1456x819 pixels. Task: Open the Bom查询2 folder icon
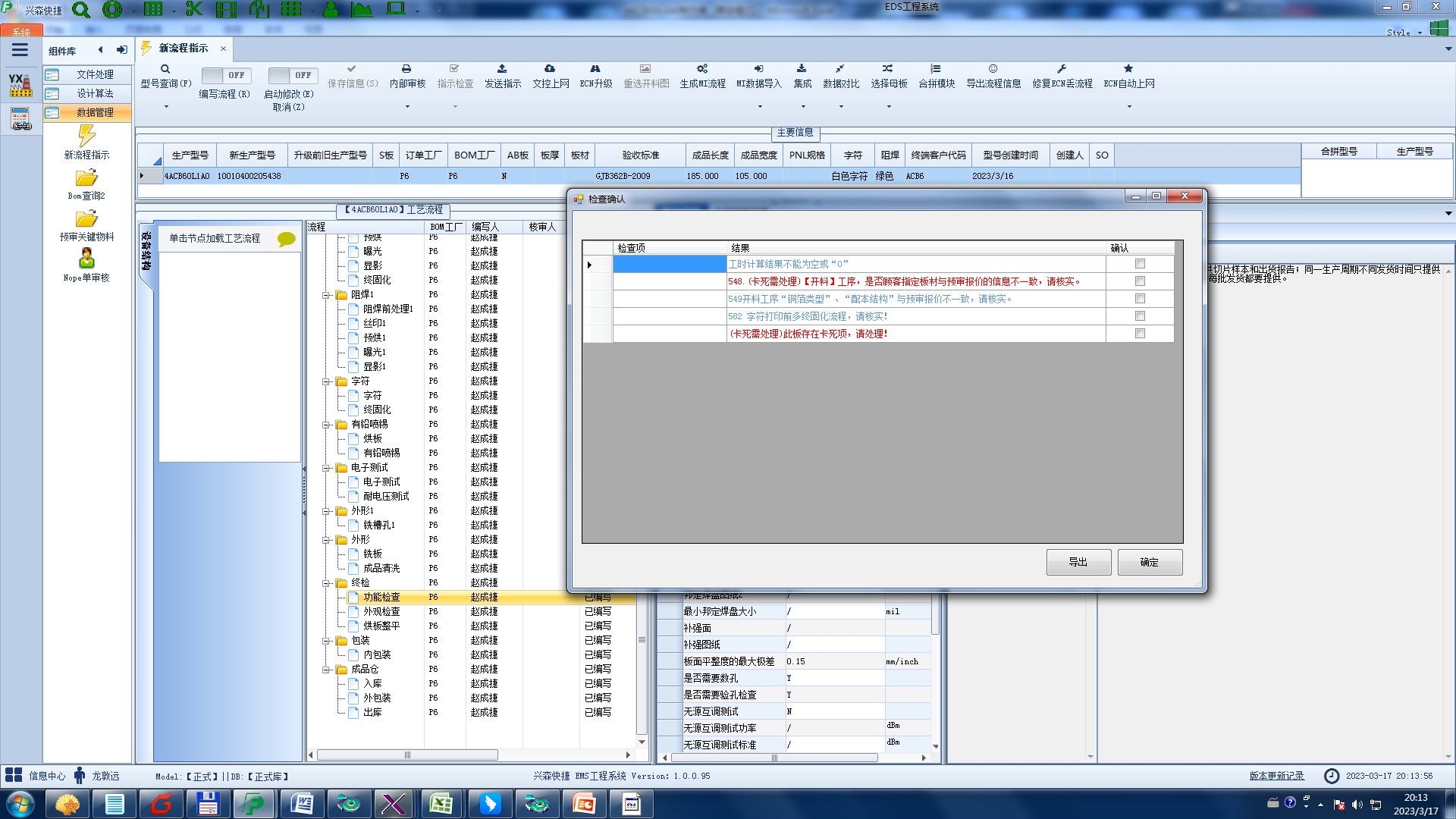point(86,178)
